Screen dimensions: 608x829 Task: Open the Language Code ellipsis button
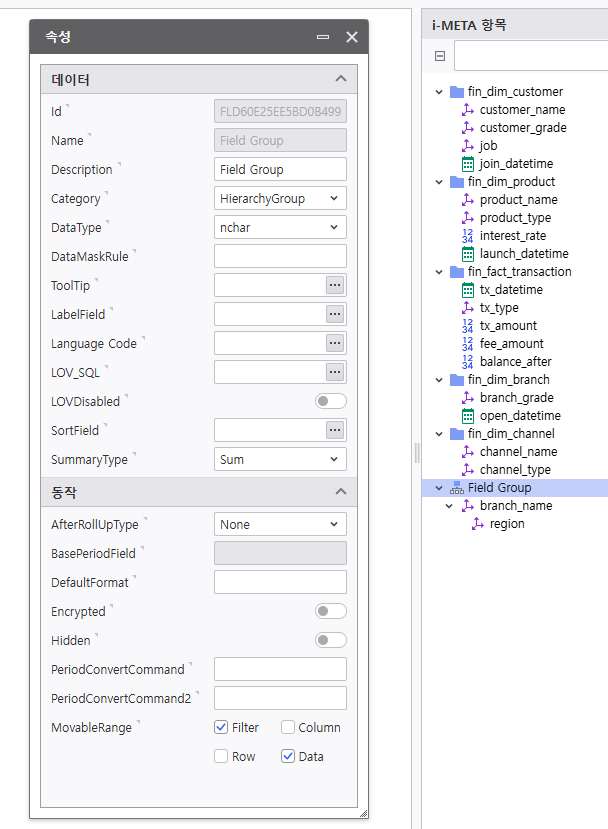click(x=335, y=343)
